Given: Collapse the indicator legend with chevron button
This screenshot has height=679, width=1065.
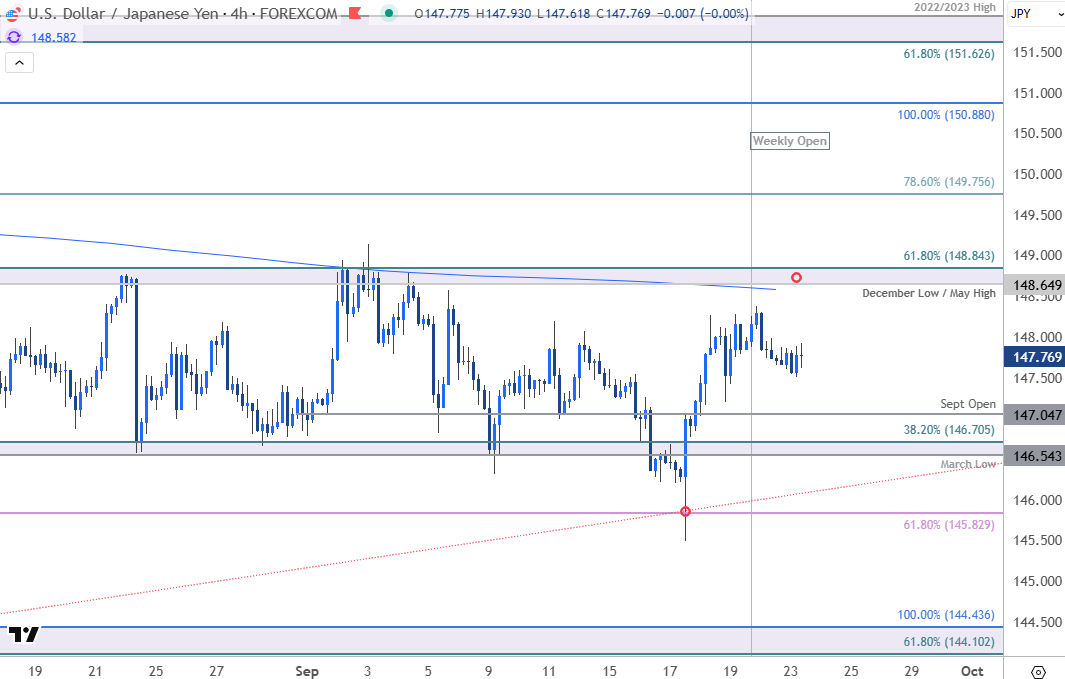Looking at the screenshot, I should click(20, 63).
